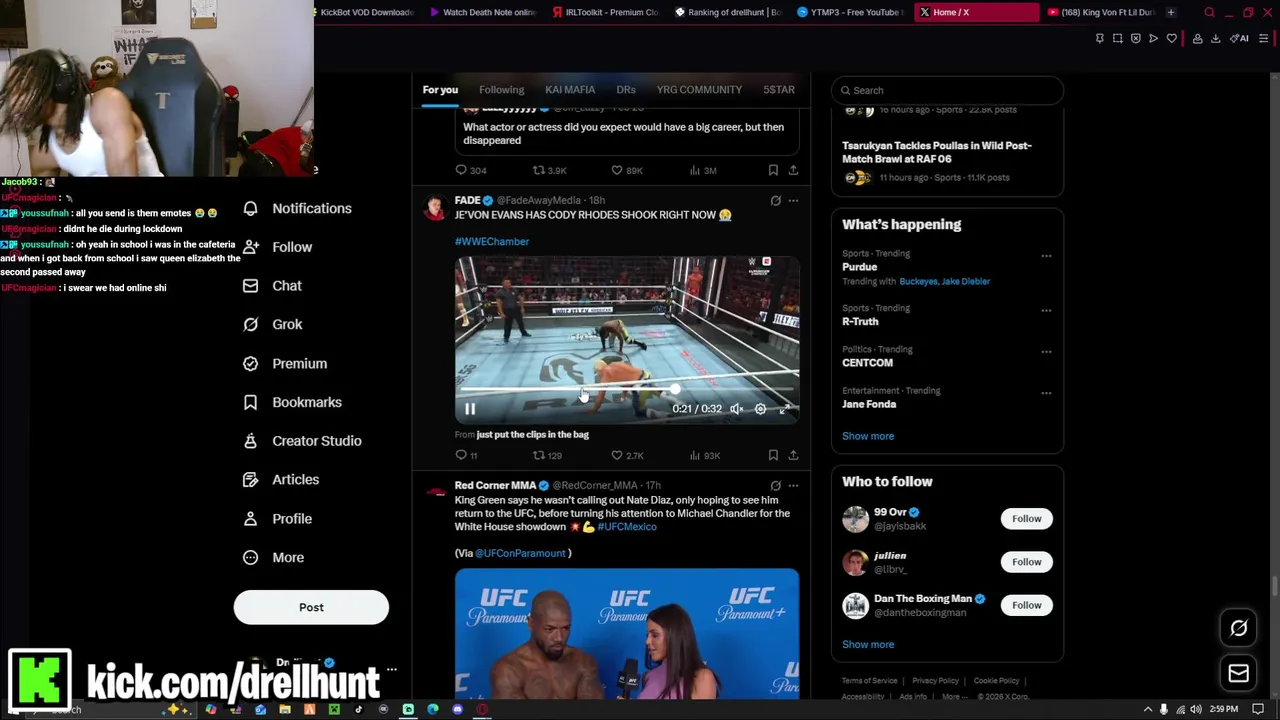Switch to the Watch Death Note browser tab
The height and width of the screenshot is (720, 1280).
pyautogui.click(x=482, y=12)
